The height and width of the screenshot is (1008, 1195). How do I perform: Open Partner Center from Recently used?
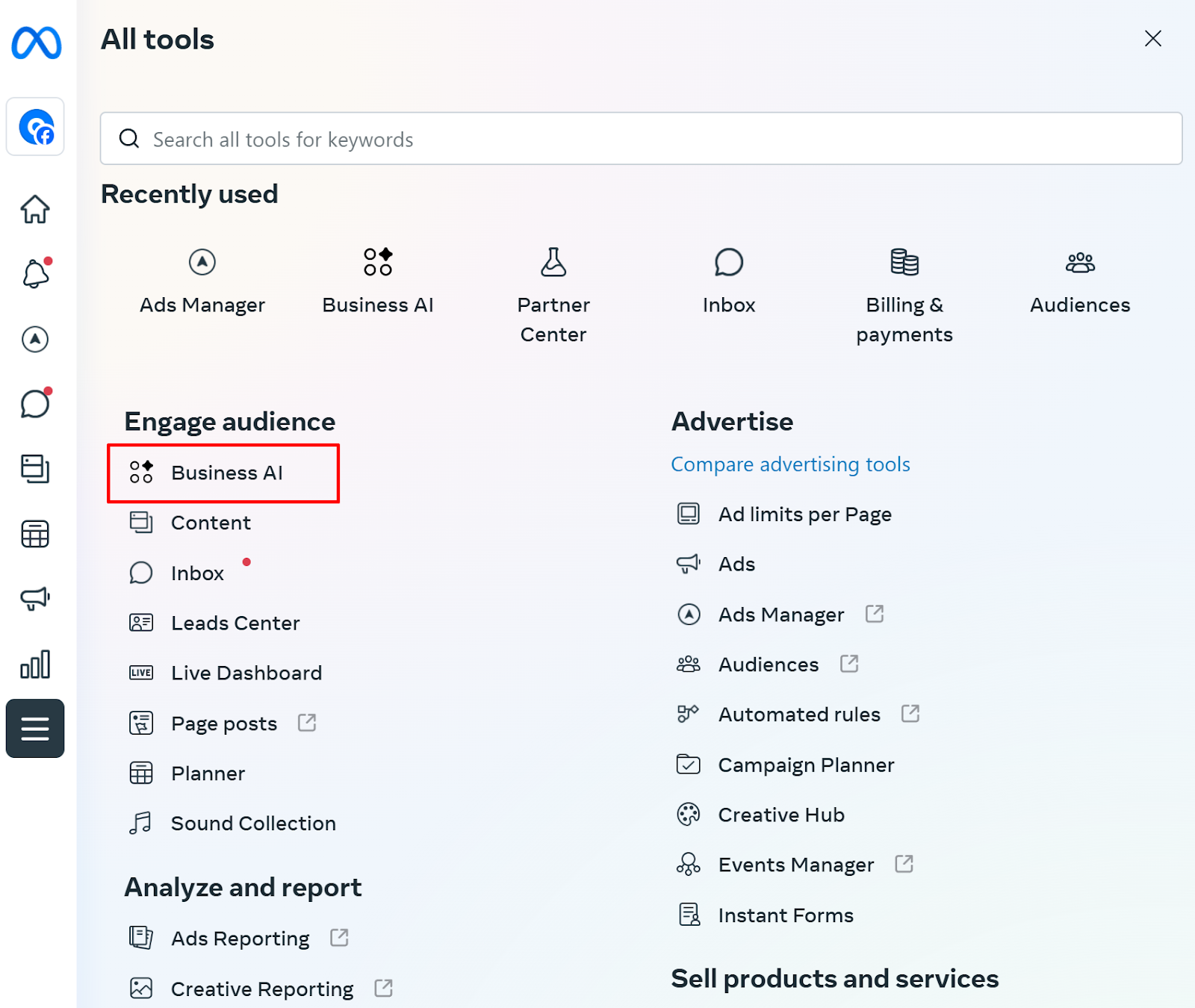tap(553, 296)
